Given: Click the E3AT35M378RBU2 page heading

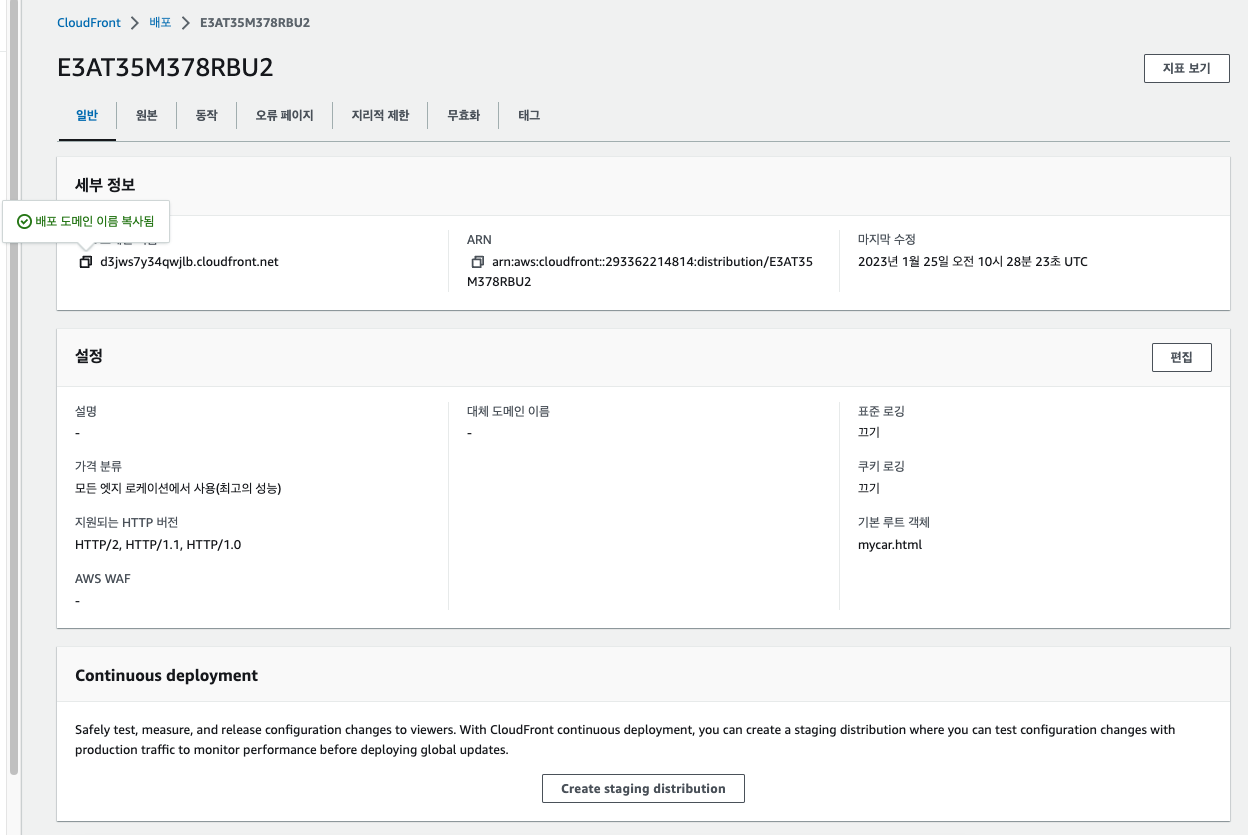Looking at the screenshot, I should 166,67.
